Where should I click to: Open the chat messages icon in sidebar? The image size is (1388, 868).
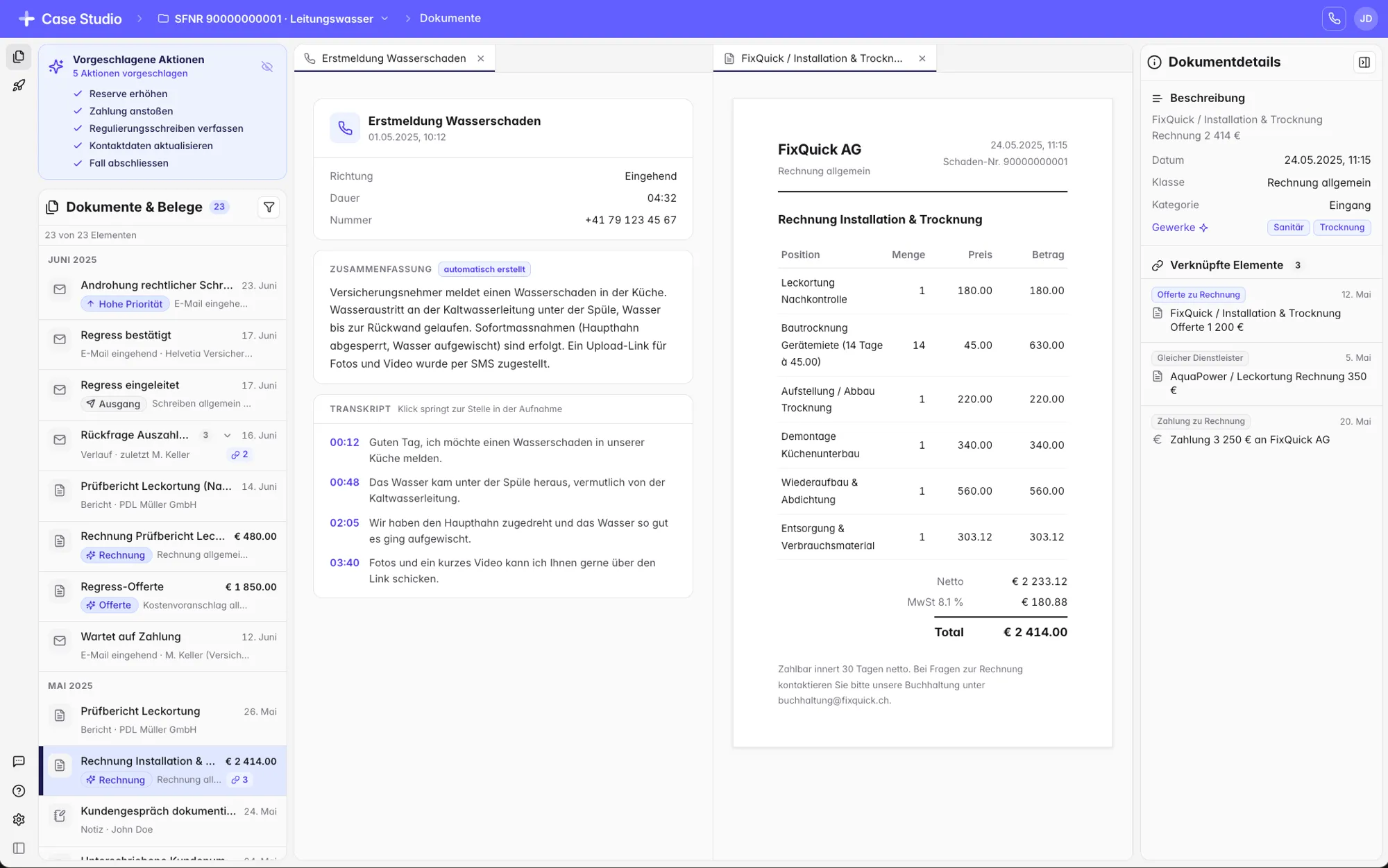click(x=19, y=761)
